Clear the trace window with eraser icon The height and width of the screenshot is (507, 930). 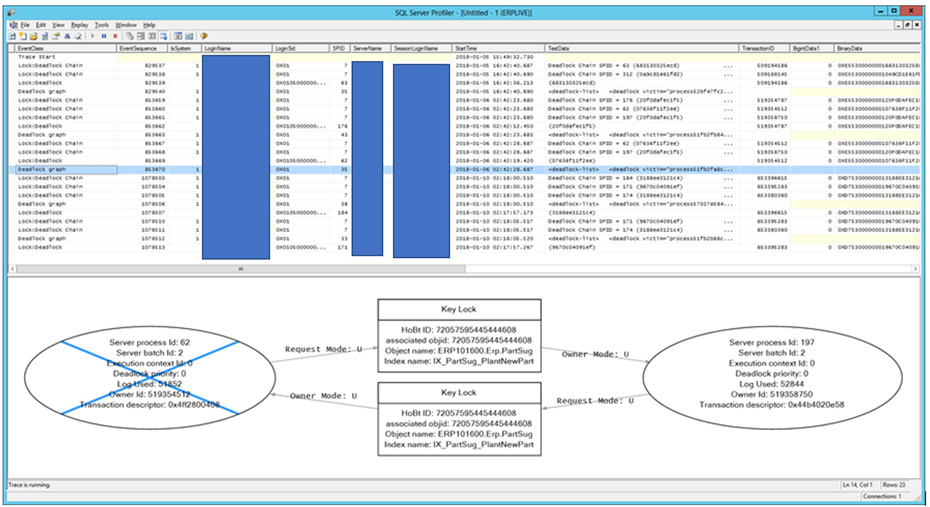click(78, 36)
